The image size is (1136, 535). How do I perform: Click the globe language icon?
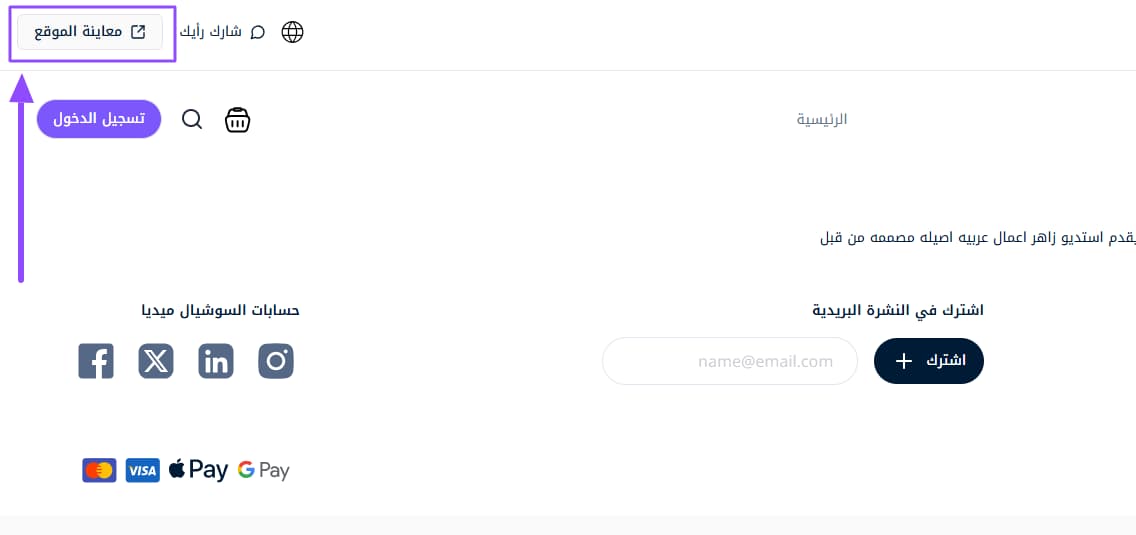click(292, 32)
